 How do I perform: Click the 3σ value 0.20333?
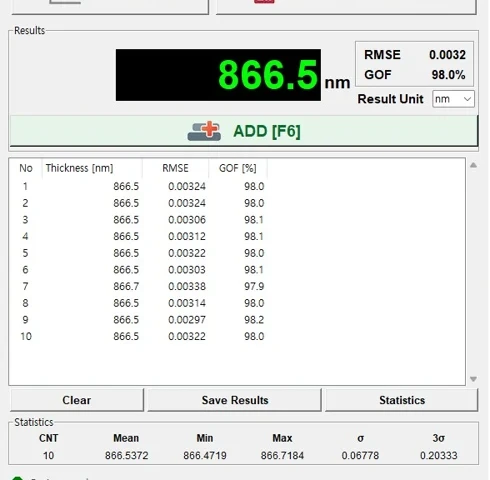coord(439,455)
